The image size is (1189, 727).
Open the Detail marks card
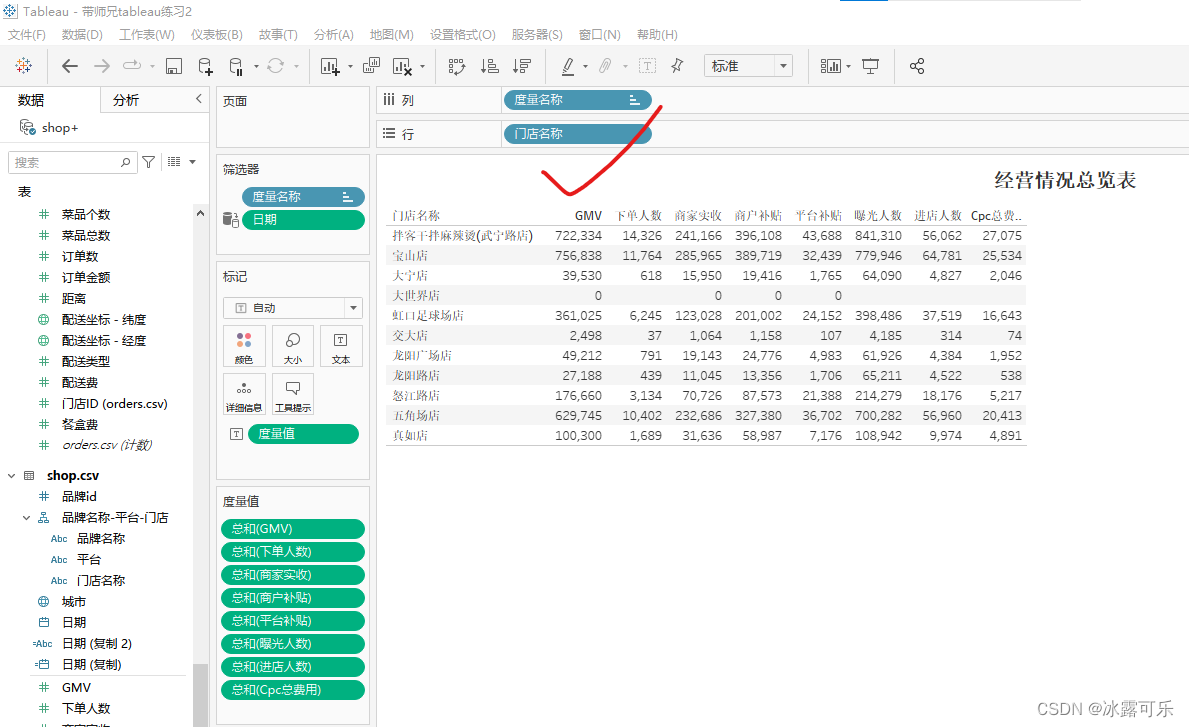[244, 394]
